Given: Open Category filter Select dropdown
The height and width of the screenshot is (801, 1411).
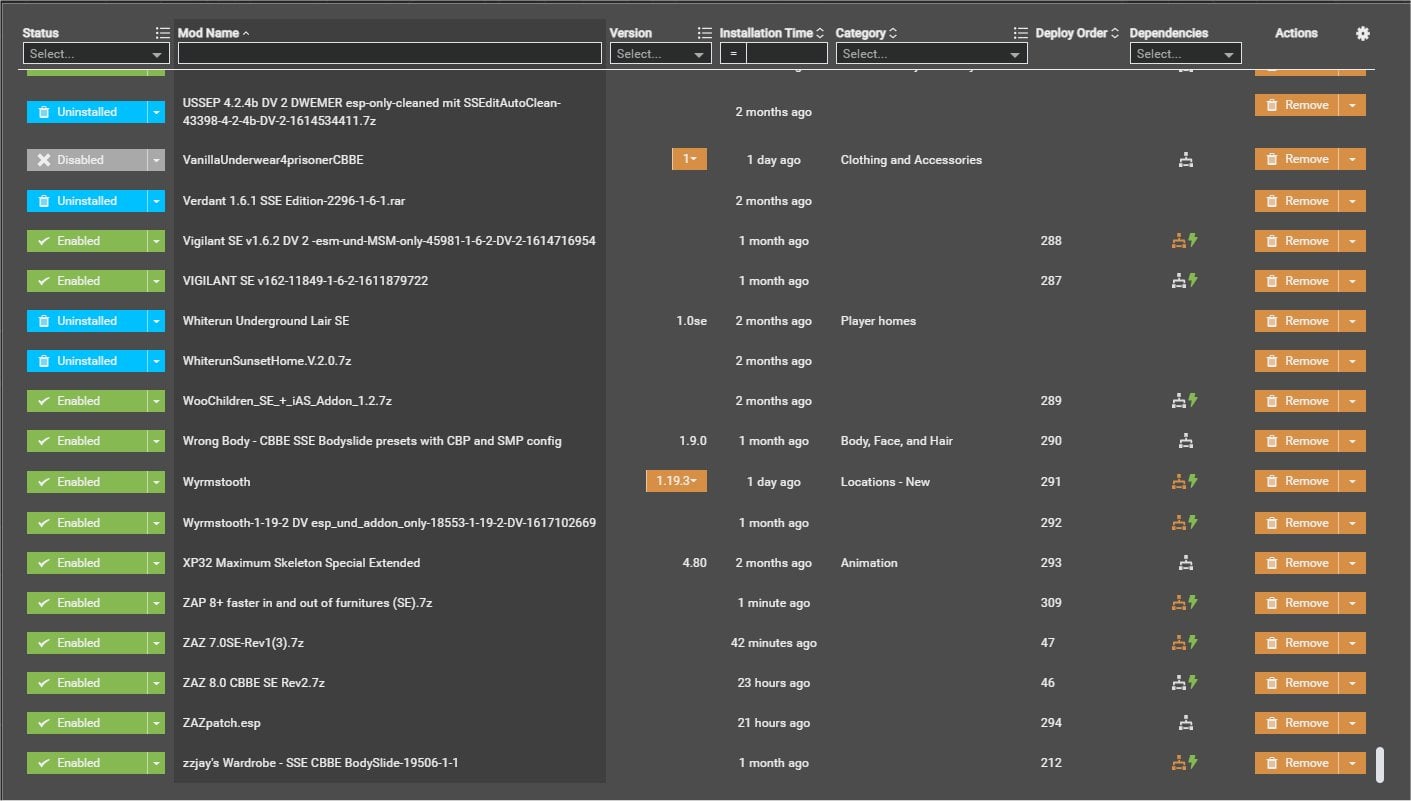Looking at the screenshot, I should click(x=931, y=54).
